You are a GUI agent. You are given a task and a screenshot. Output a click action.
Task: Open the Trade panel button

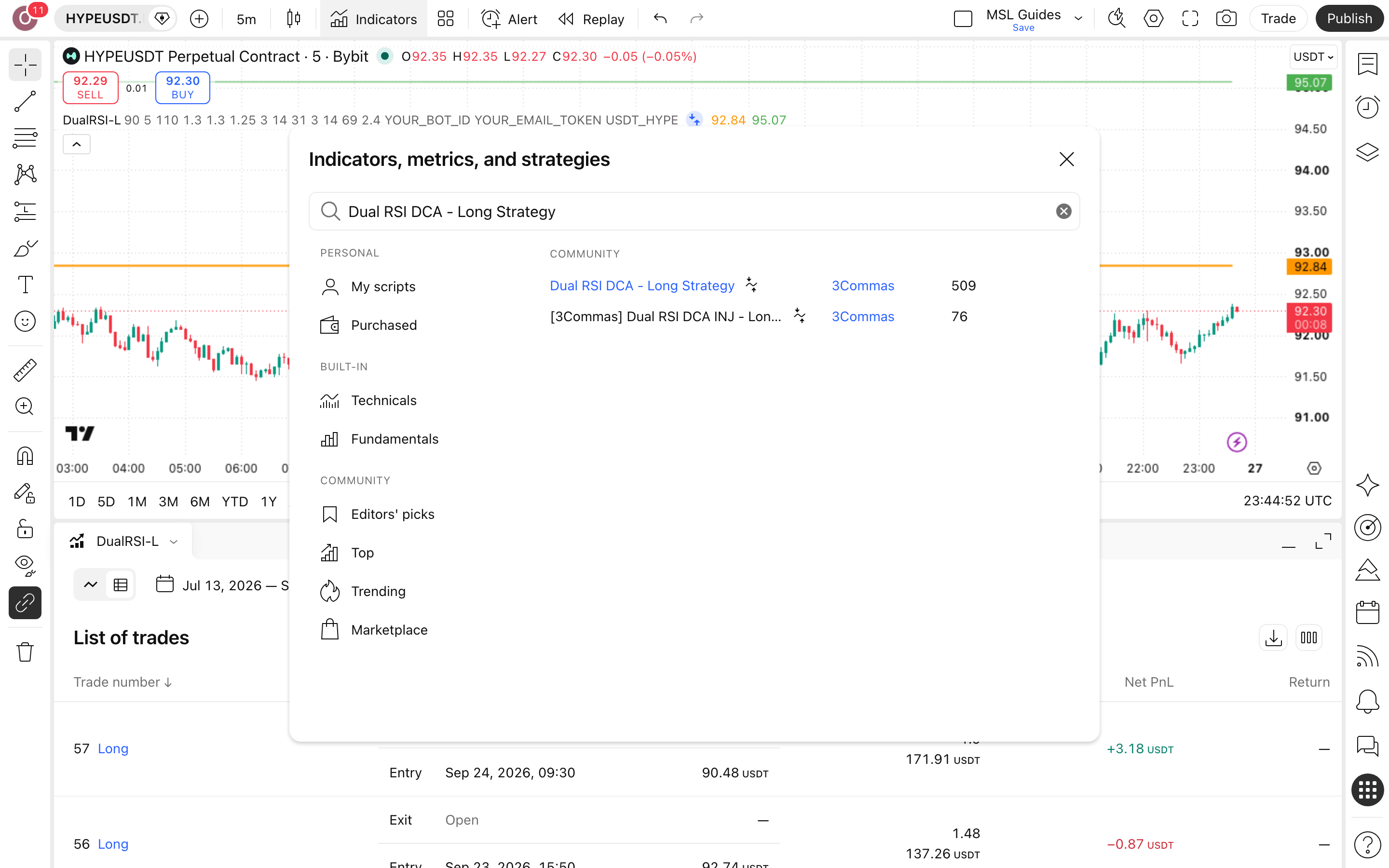(1278, 19)
